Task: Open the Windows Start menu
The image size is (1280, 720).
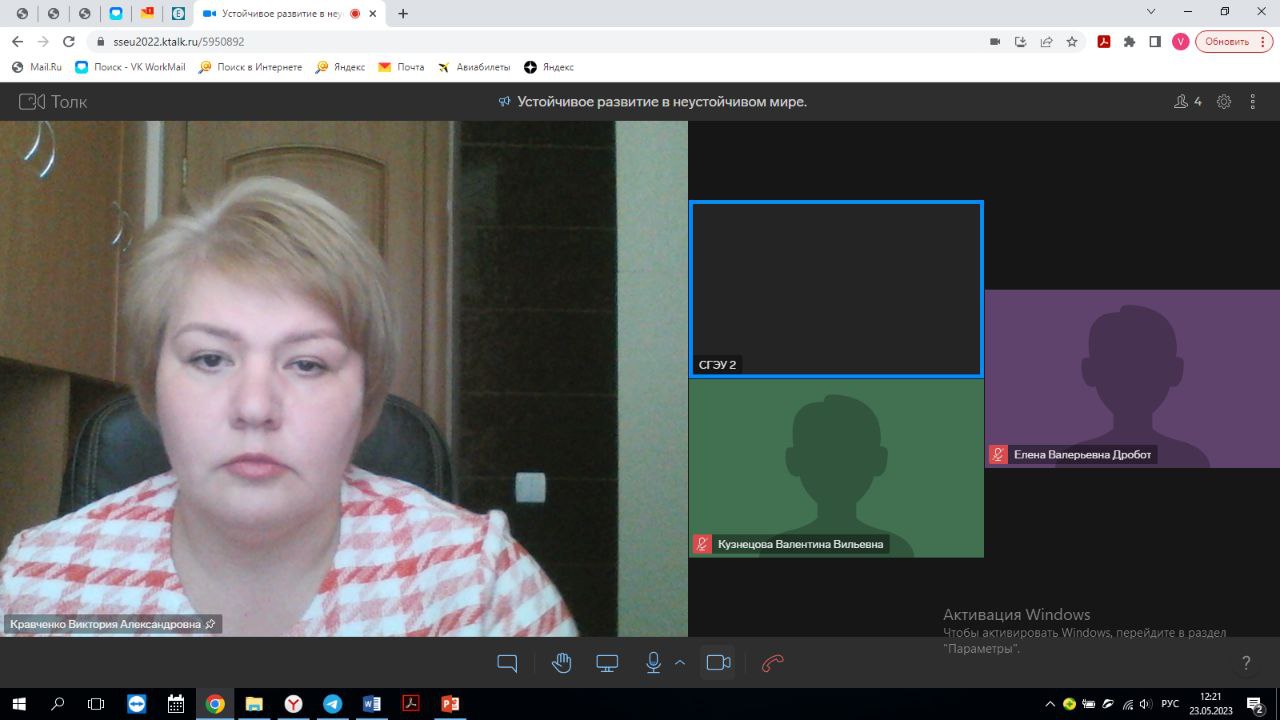Action: (x=18, y=704)
